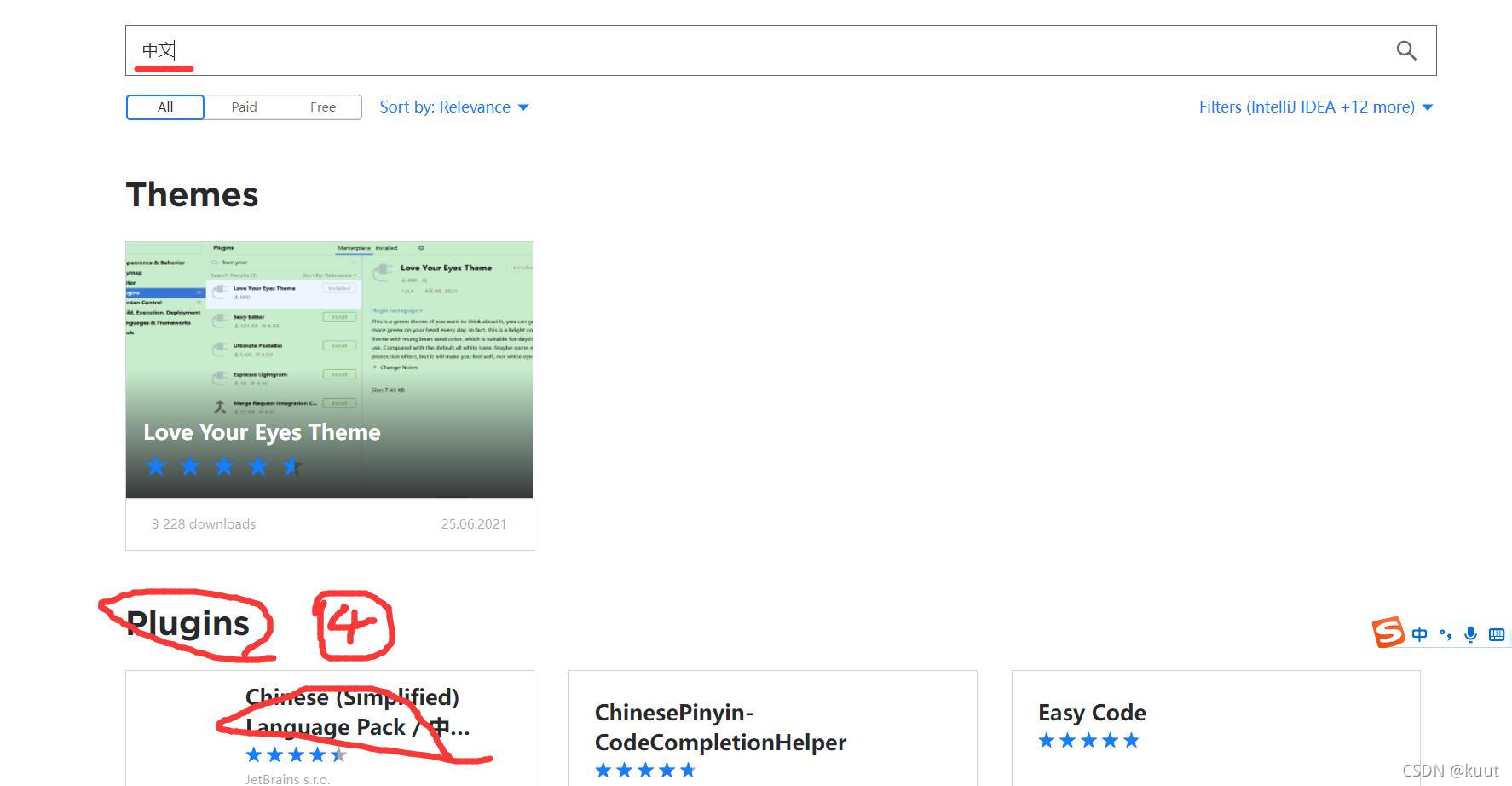The width and height of the screenshot is (1512, 786).
Task: Open Chinese (Simplified) Language Pack plugin
Action: click(x=357, y=713)
